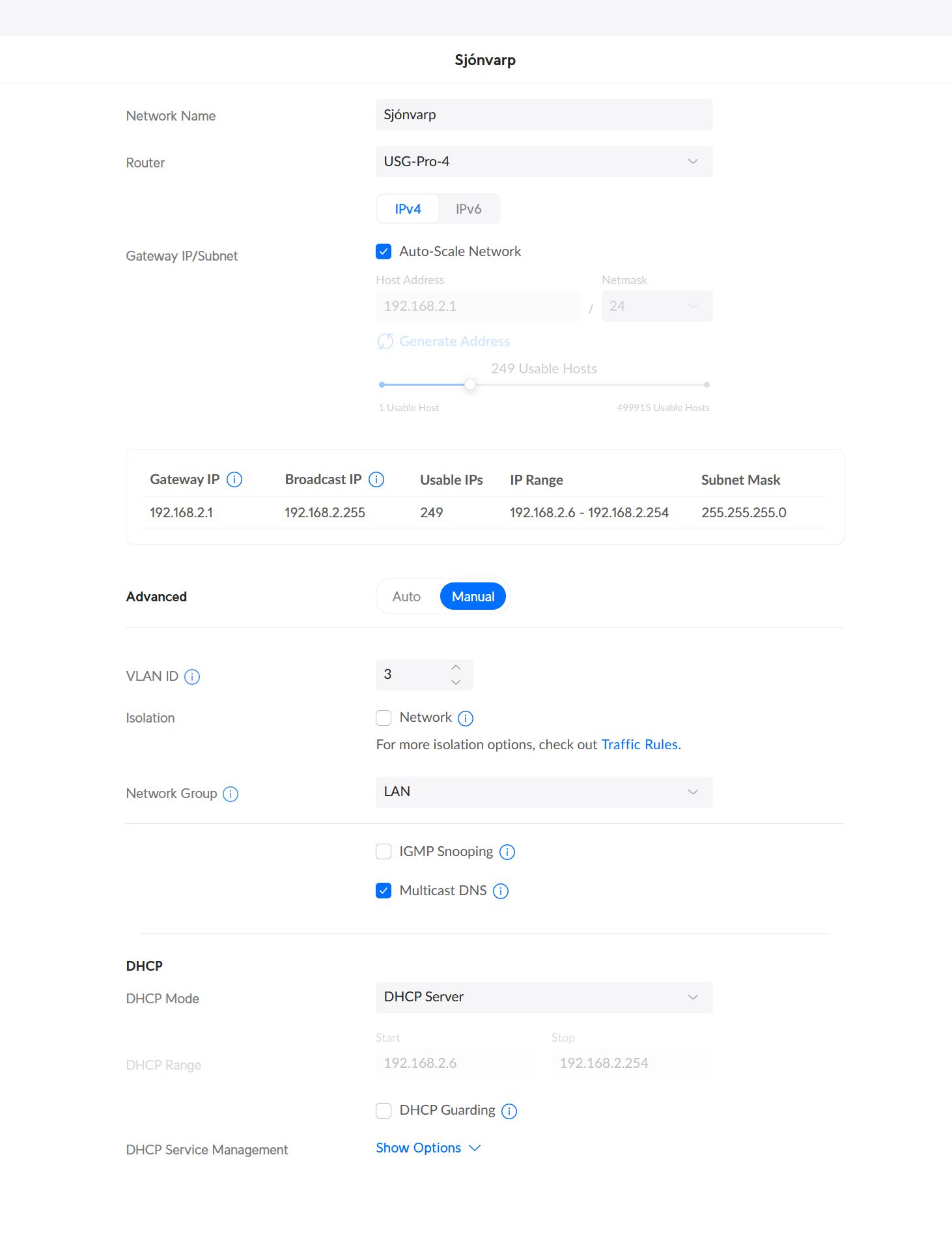The image size is (952, 1258).
Task: Select Auto for Advanced settings
Action: point(406,596)
